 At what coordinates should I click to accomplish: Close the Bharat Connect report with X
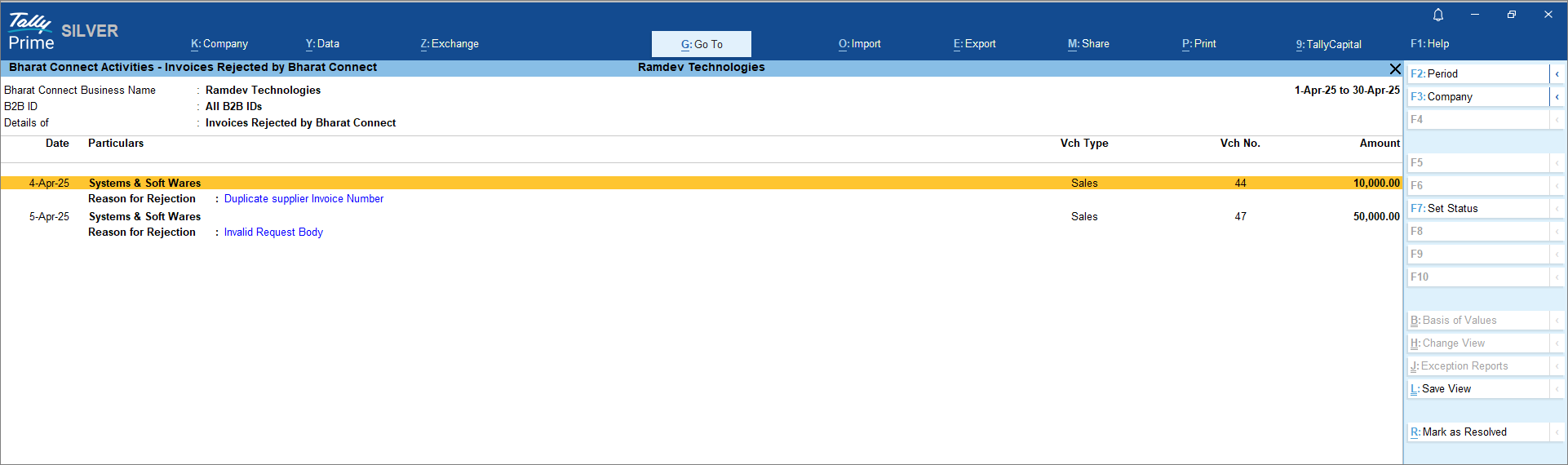(x=1395, y=69)
